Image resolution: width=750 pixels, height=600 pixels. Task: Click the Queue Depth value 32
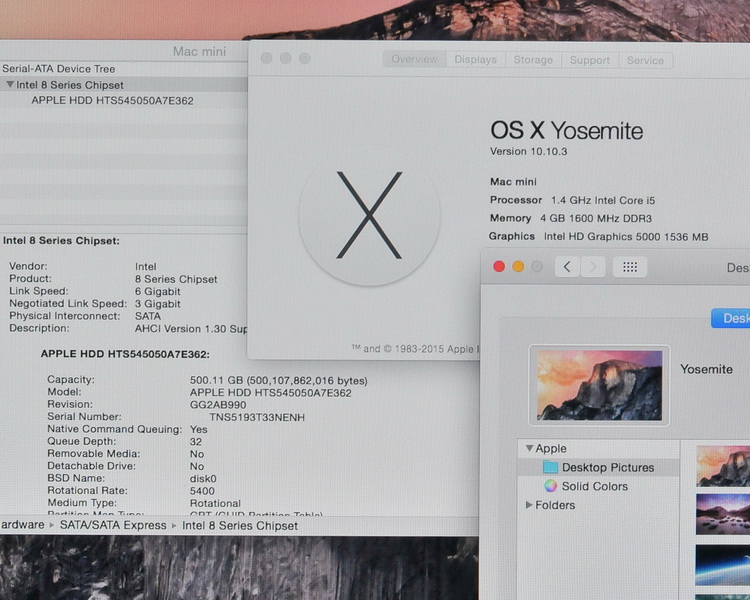(196, 442)
